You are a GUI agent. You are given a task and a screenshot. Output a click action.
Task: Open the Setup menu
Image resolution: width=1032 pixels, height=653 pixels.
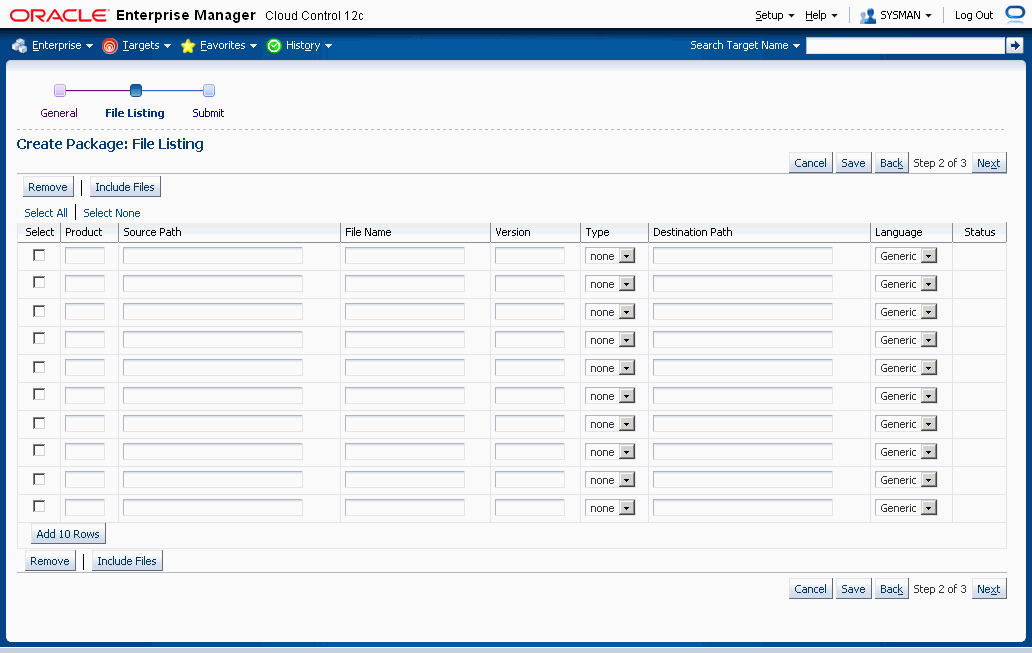pyautogui.click(x=775, y=15)
